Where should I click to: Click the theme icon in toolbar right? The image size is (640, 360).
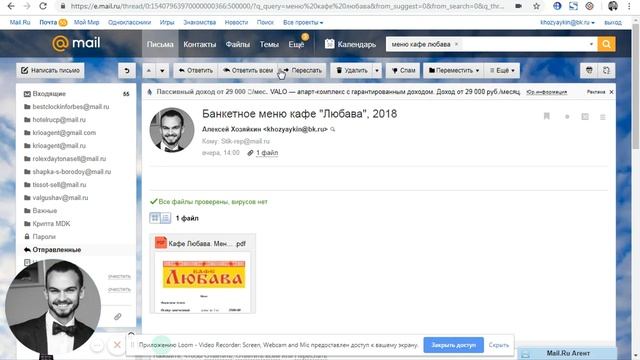click(589, 71)
